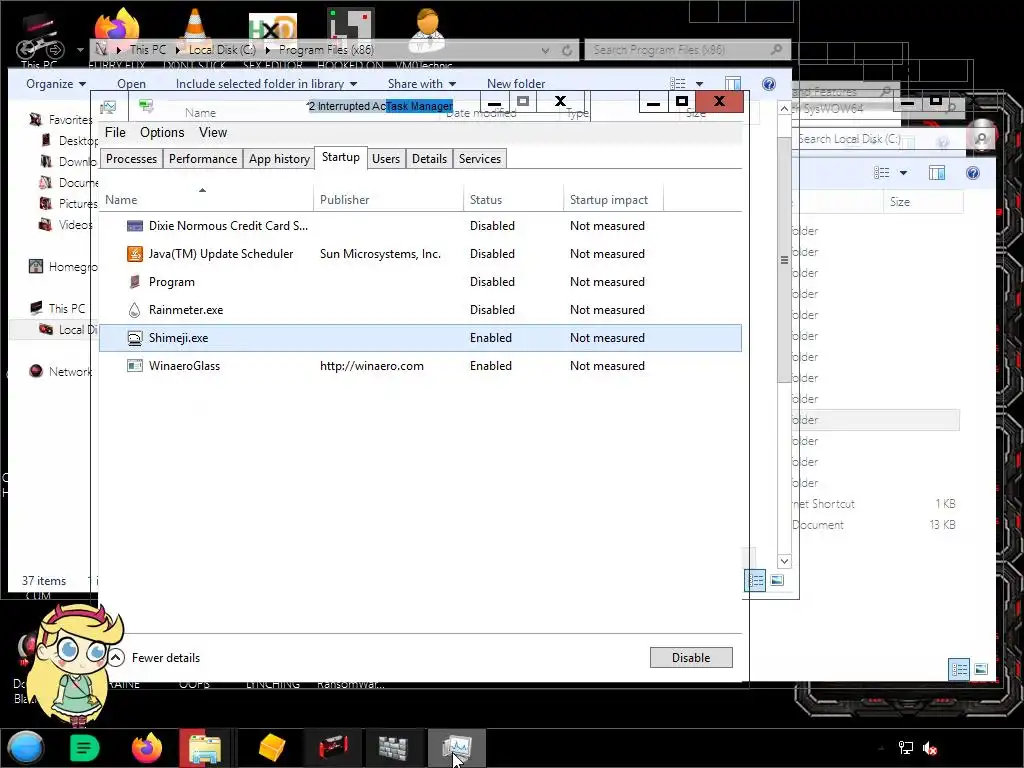
Task: Open the network tray icon
Action: (906, 748)
